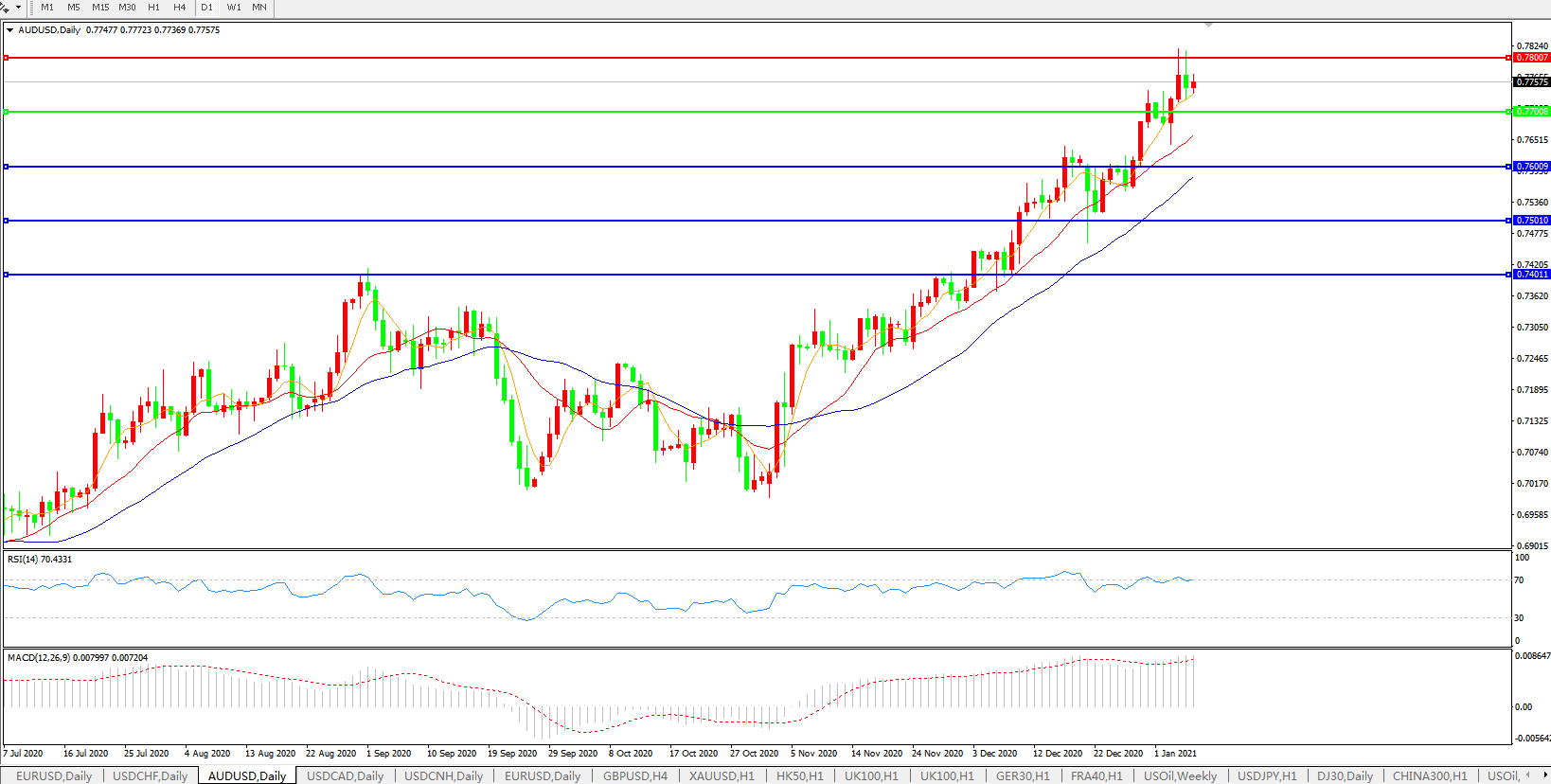The height and width of the screenshot is (784, 1551).
Task: Toggle the W1 weekly timeframe
Action: pyautogui.click(x=234, y=8)
